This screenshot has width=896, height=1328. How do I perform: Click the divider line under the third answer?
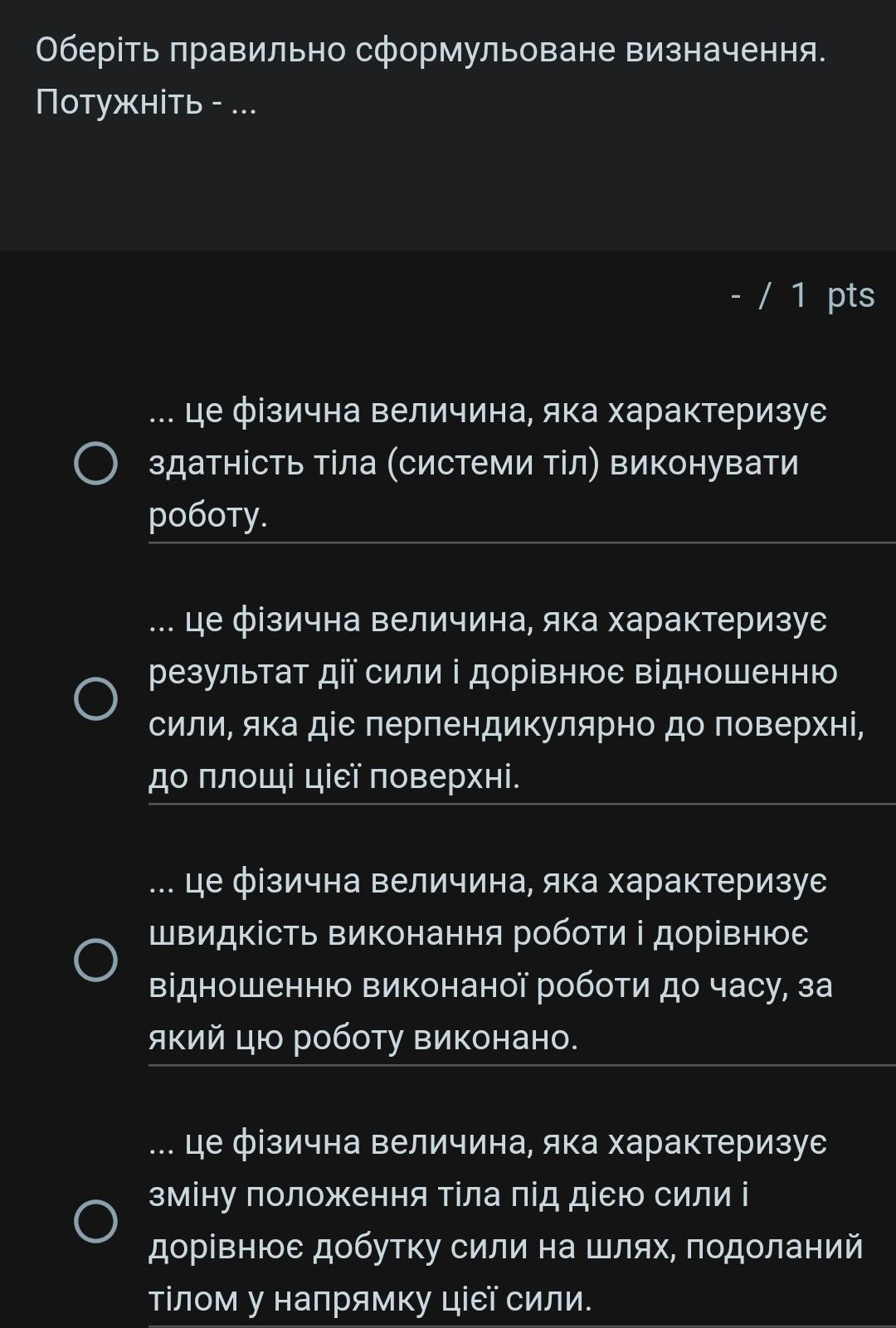(522, 1065)
